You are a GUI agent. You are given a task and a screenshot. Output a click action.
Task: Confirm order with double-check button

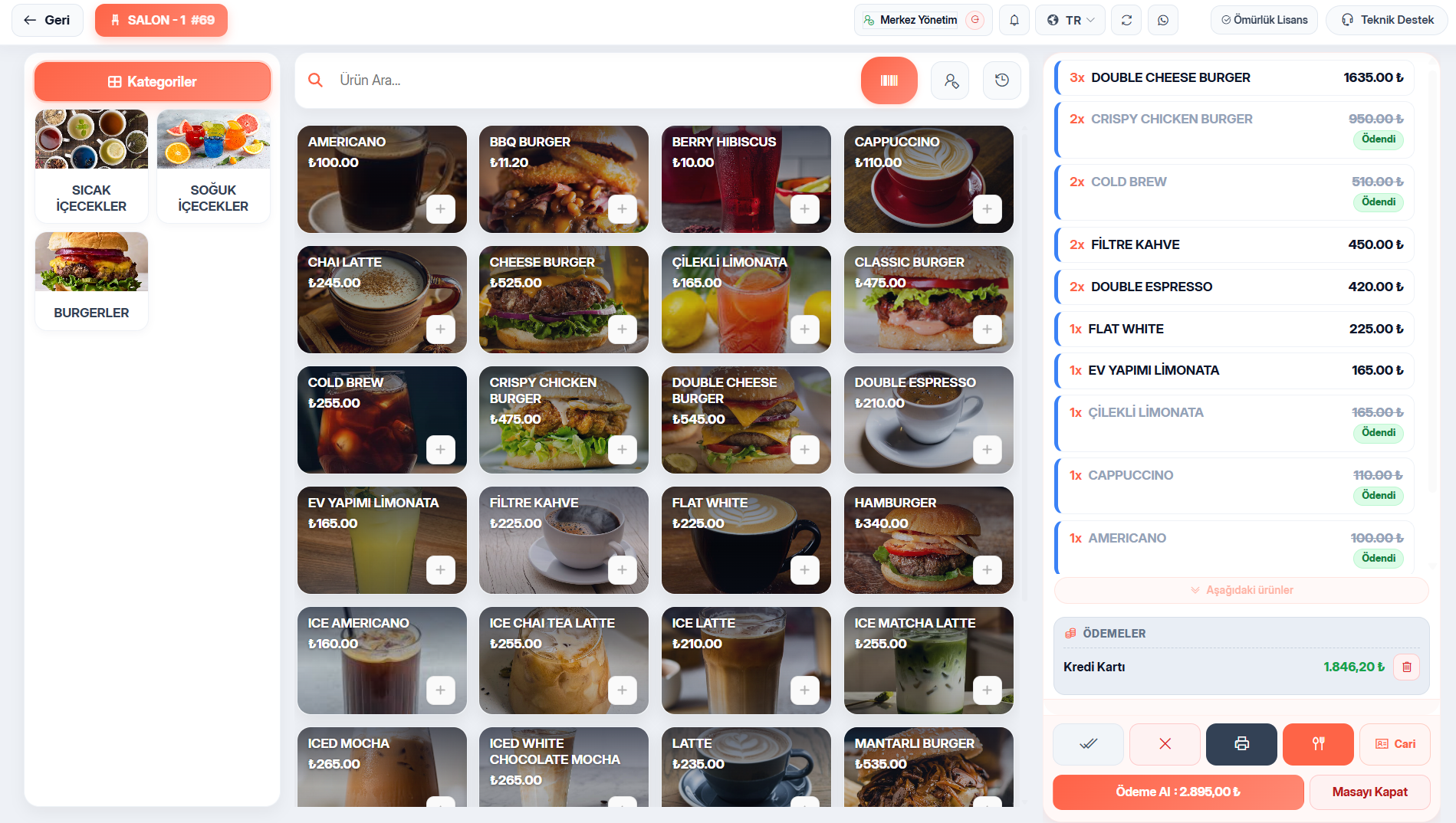pos(1088,744)
